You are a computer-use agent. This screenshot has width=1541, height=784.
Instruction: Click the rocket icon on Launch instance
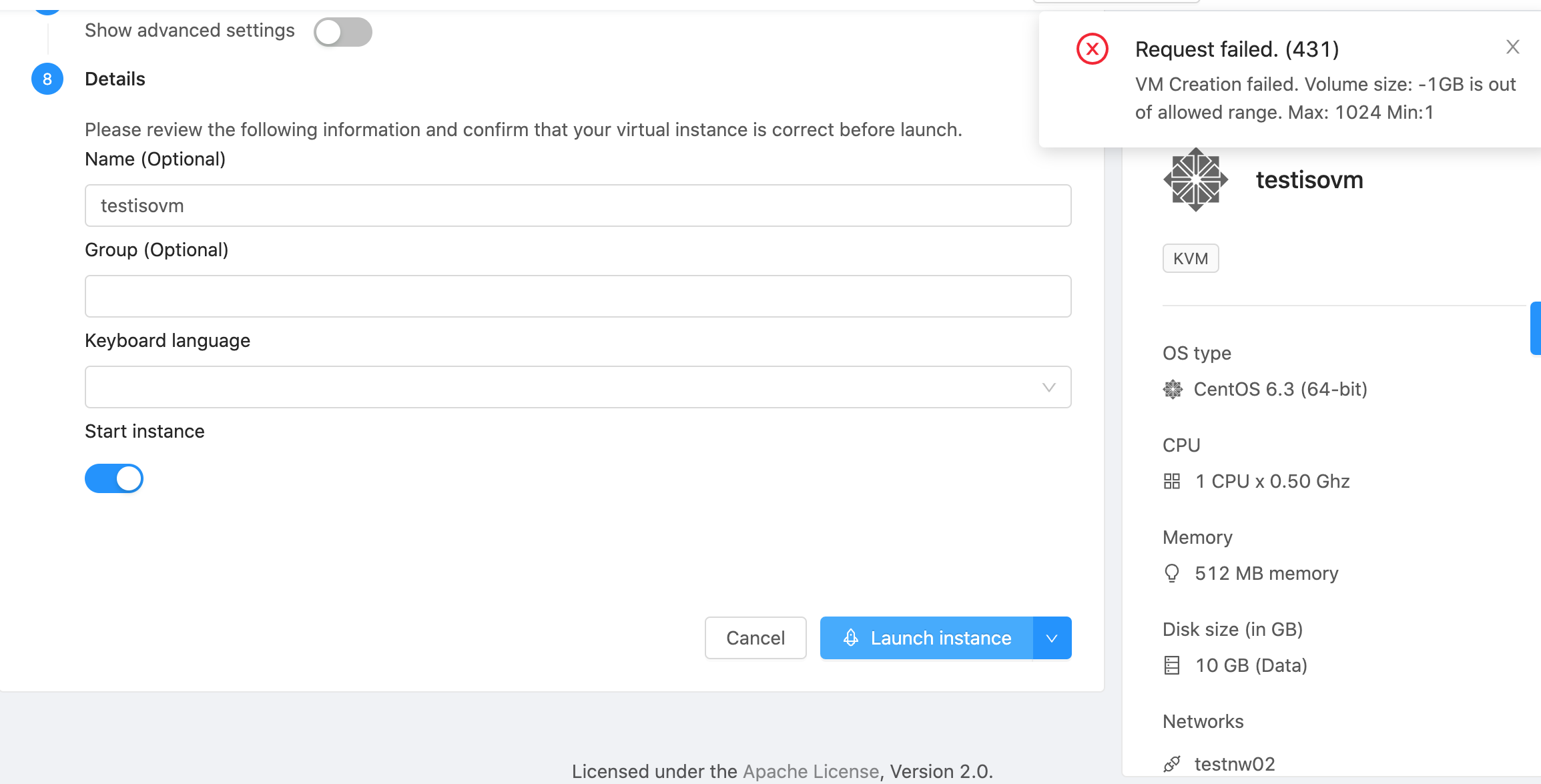(851, 638)
